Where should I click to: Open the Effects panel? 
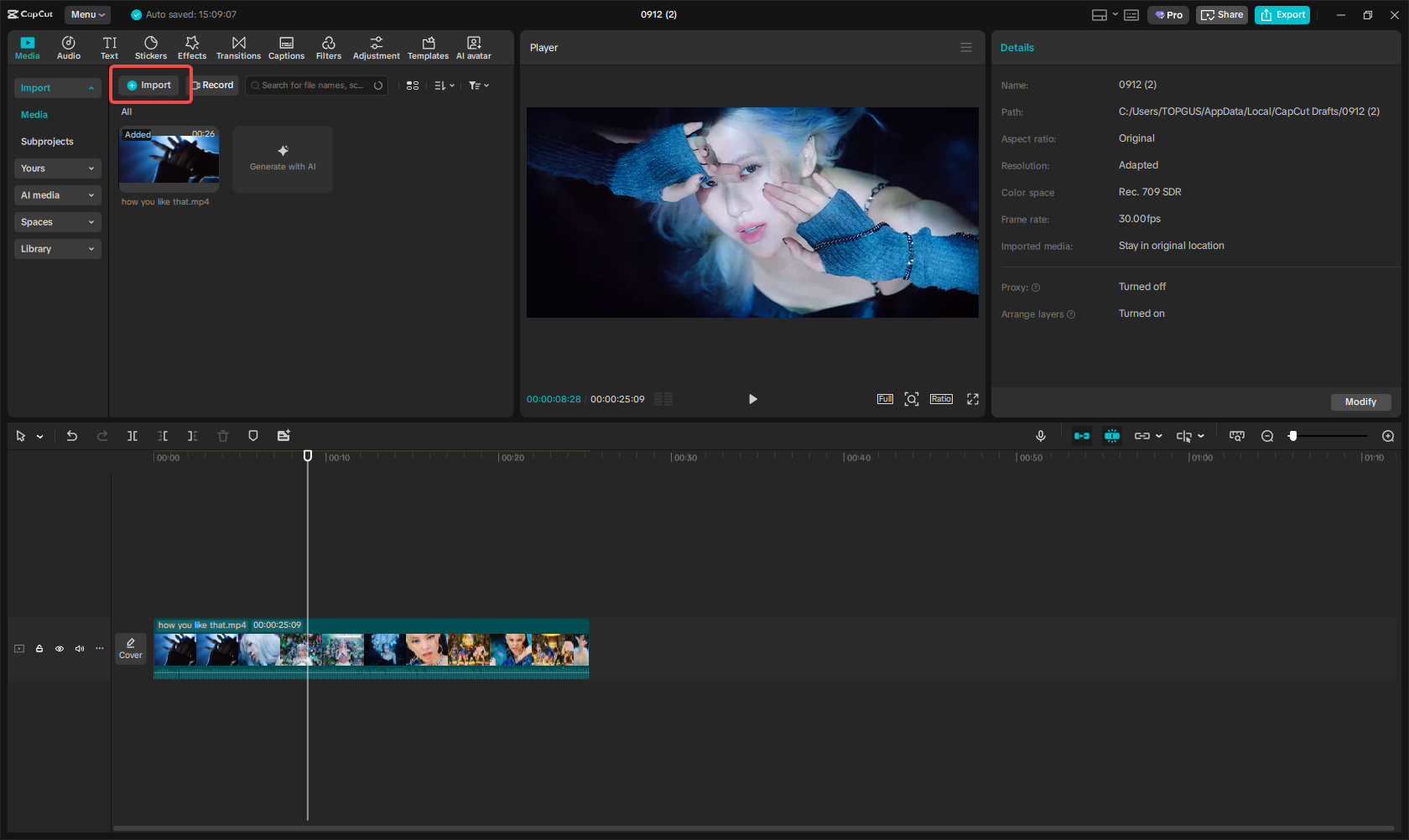(x=191, y=47)
